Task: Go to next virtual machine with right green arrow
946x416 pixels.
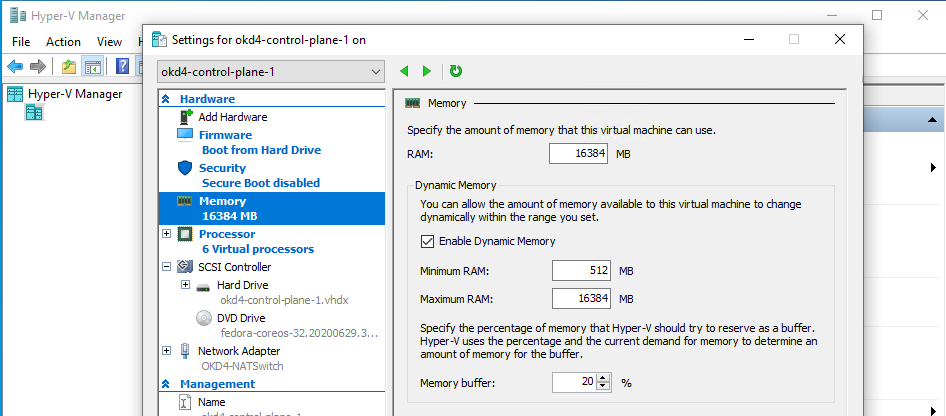Action: pos(427,72)
